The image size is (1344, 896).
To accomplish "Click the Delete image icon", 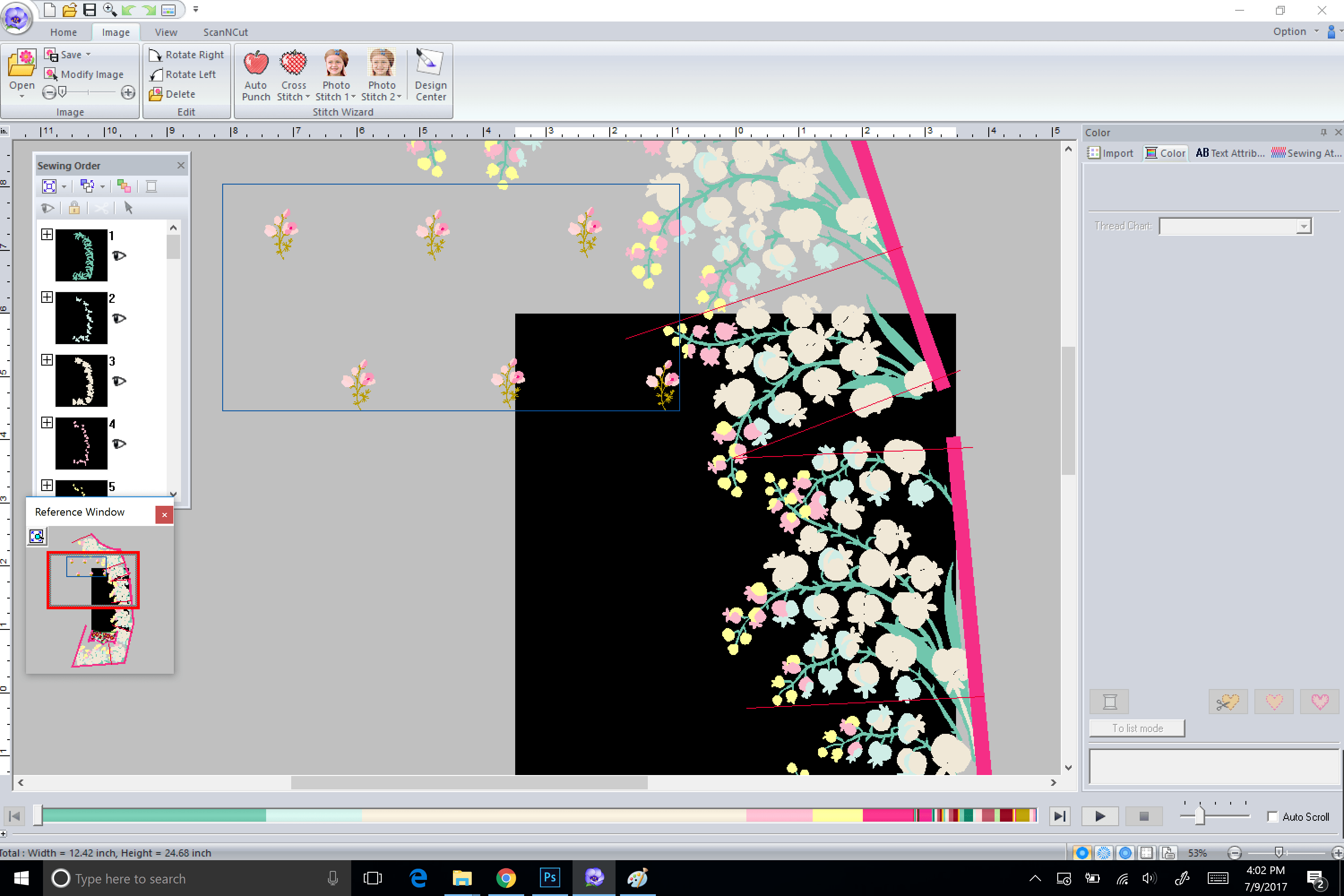I will coord(155,94).
